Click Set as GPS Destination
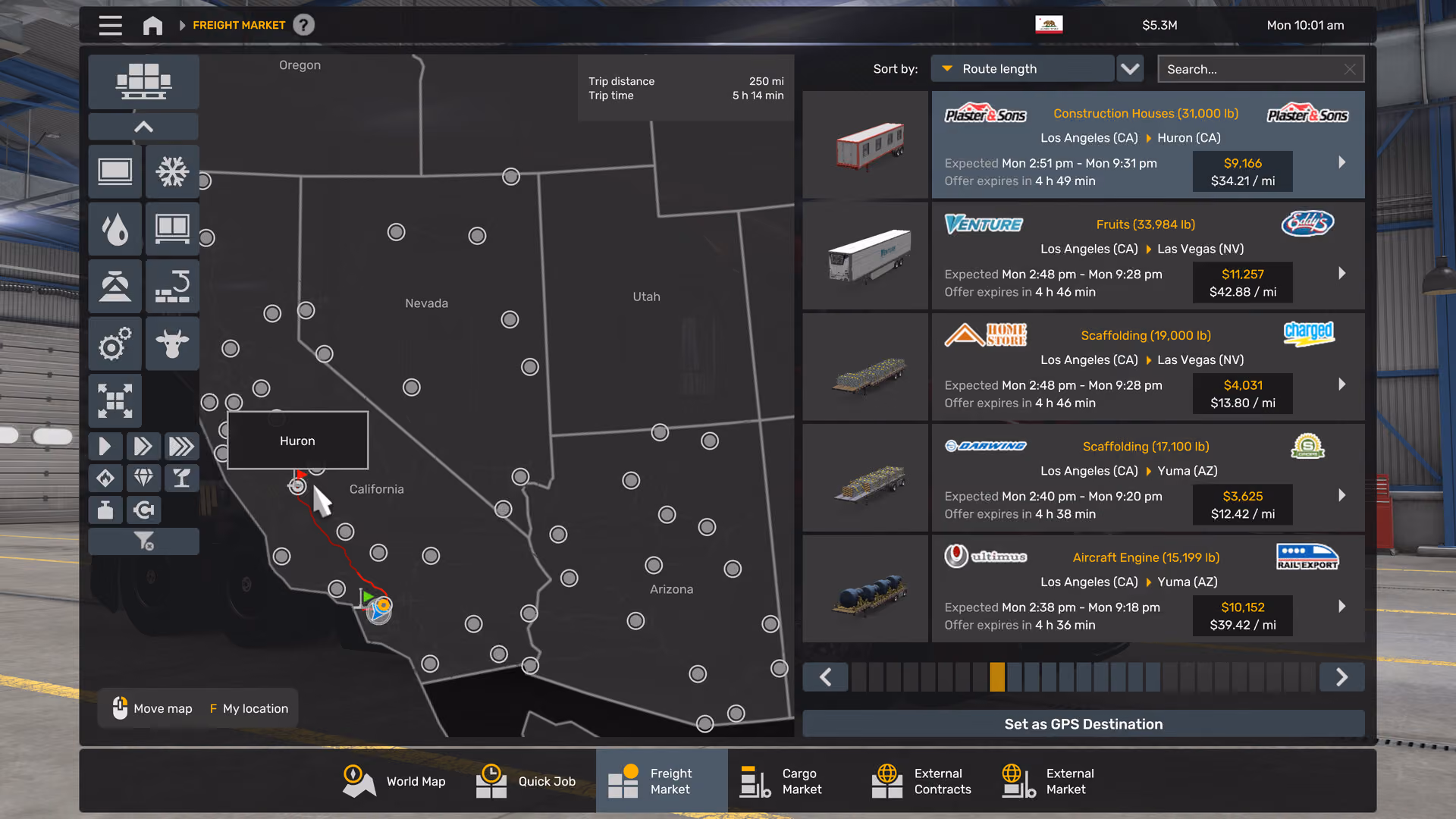1456x819 pixels. point(1084,724)
